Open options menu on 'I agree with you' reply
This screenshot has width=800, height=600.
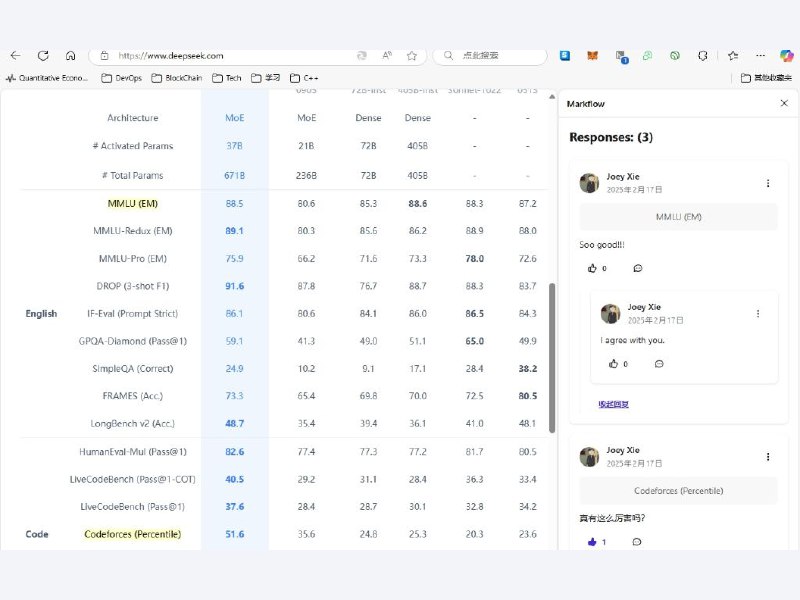pos(758,314)
